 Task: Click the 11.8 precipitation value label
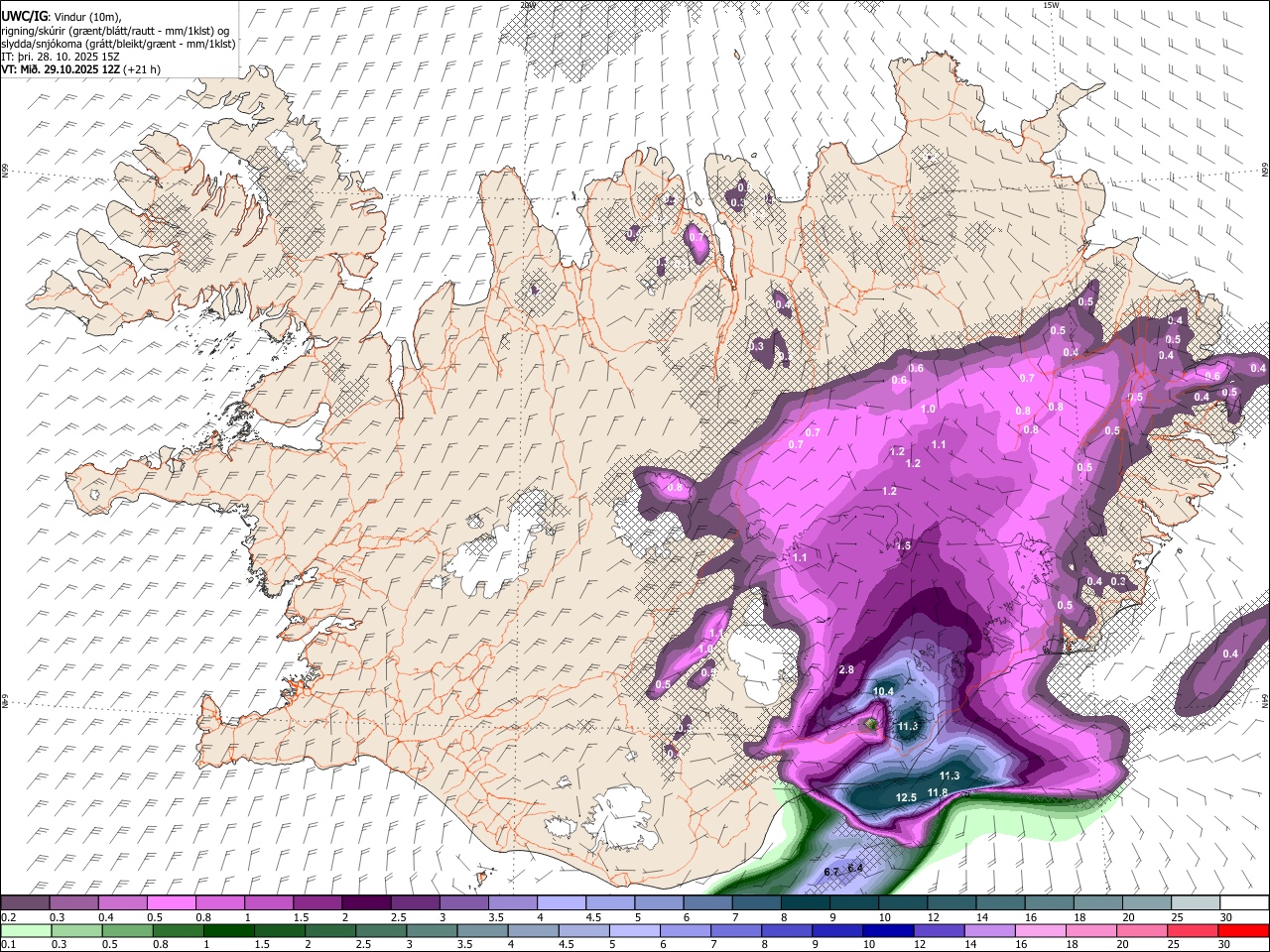pyautogui.click(x=938, y=792)
